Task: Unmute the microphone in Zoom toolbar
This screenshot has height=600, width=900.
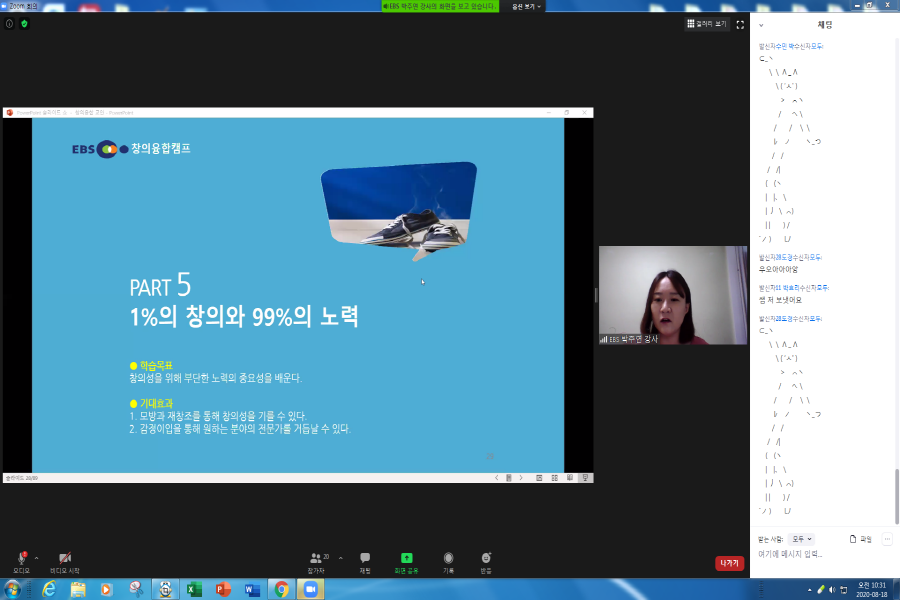Action: click(21, 558)
